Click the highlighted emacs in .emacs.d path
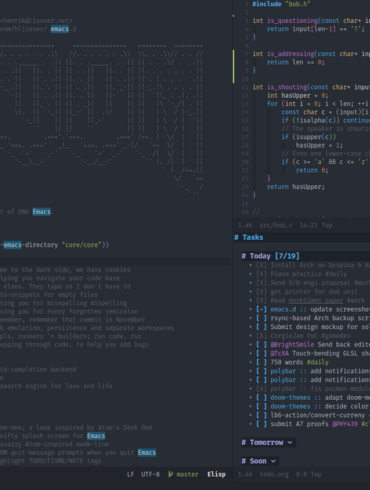The image size is (370, 490). [x=60, y=29]
